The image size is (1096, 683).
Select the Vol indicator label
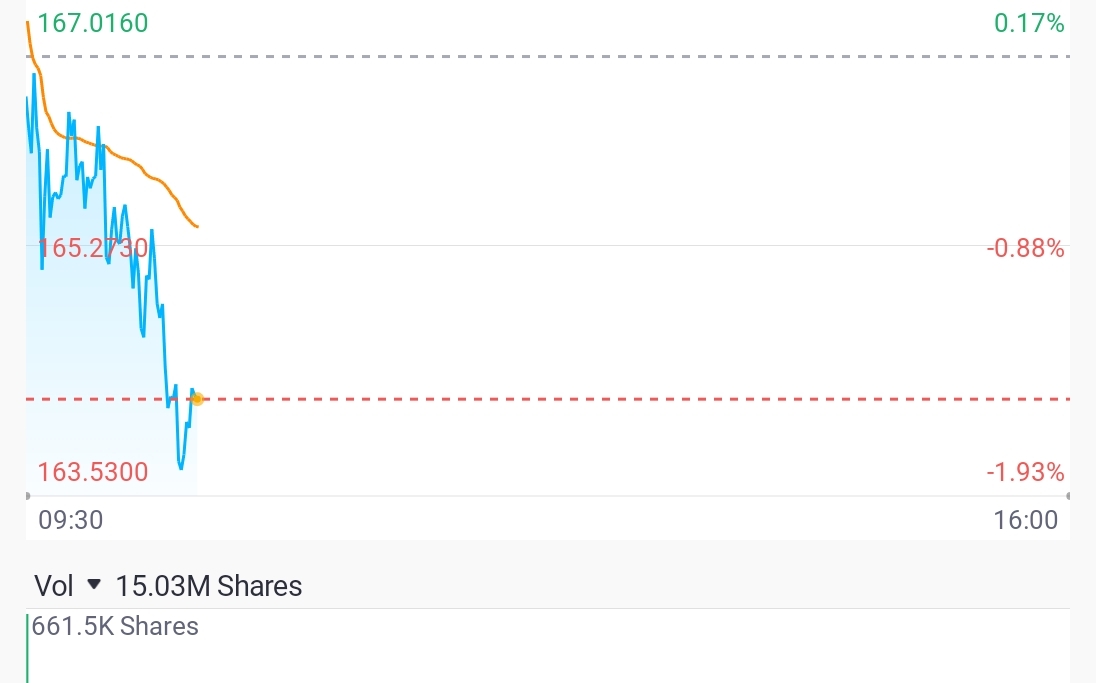tap(54, 586)
